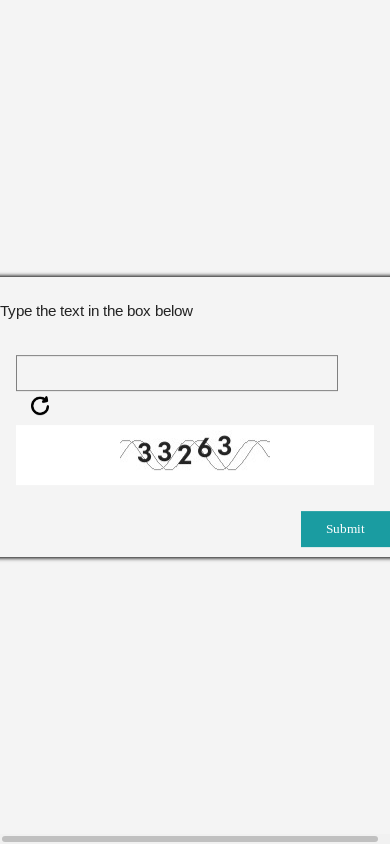This screenshot has height=844, width=390.
Task: Click the word 'Type' in the instruction
Action: (16, 311)
